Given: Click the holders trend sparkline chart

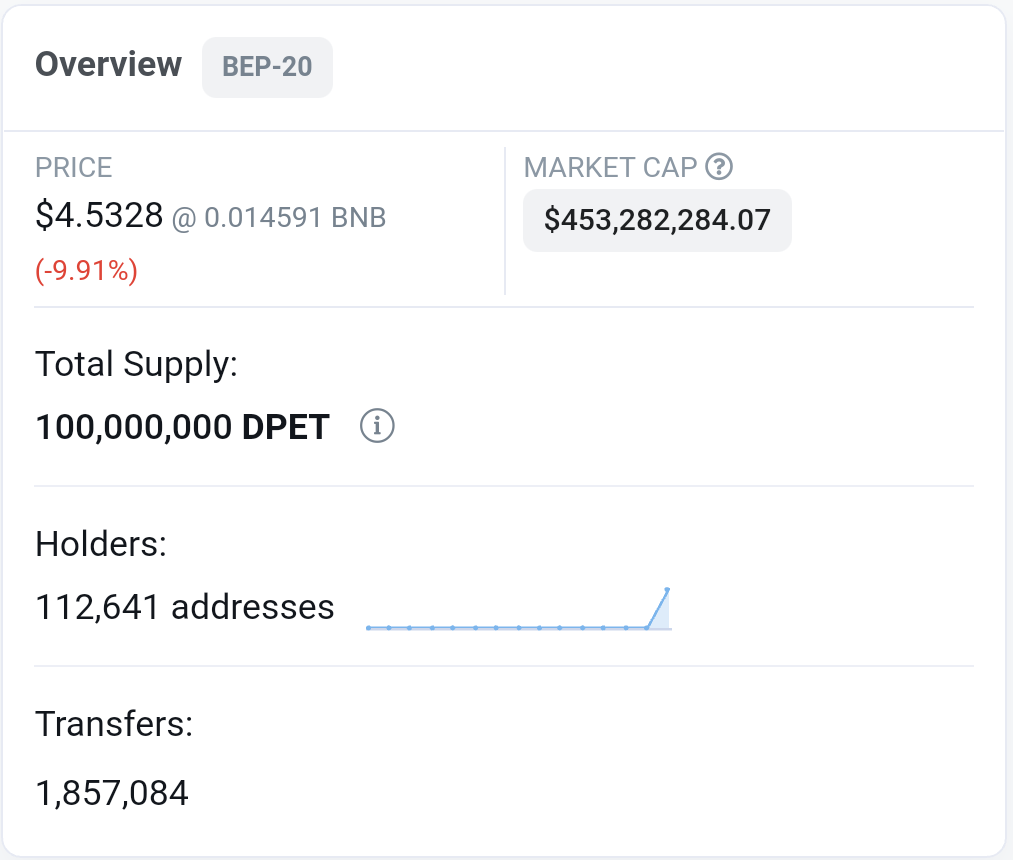Looking at the screenshot, I should point(519,609).
